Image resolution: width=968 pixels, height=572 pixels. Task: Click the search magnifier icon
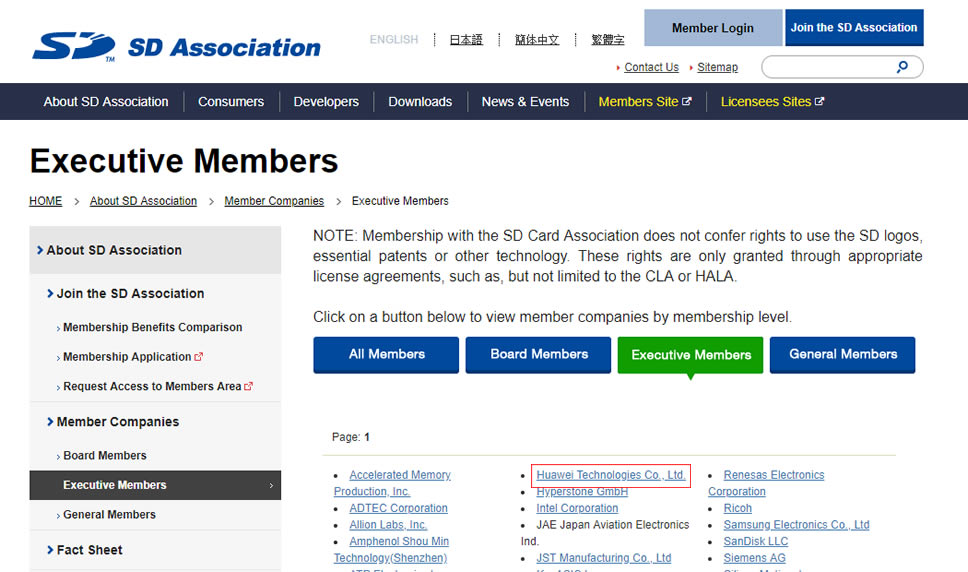[902, 67]
